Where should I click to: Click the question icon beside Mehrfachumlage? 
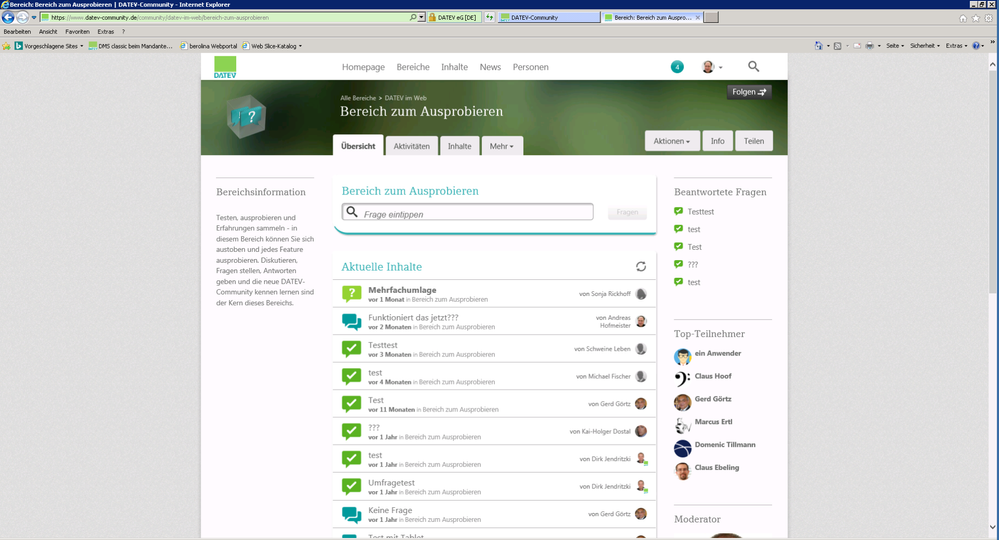[352, 294]
